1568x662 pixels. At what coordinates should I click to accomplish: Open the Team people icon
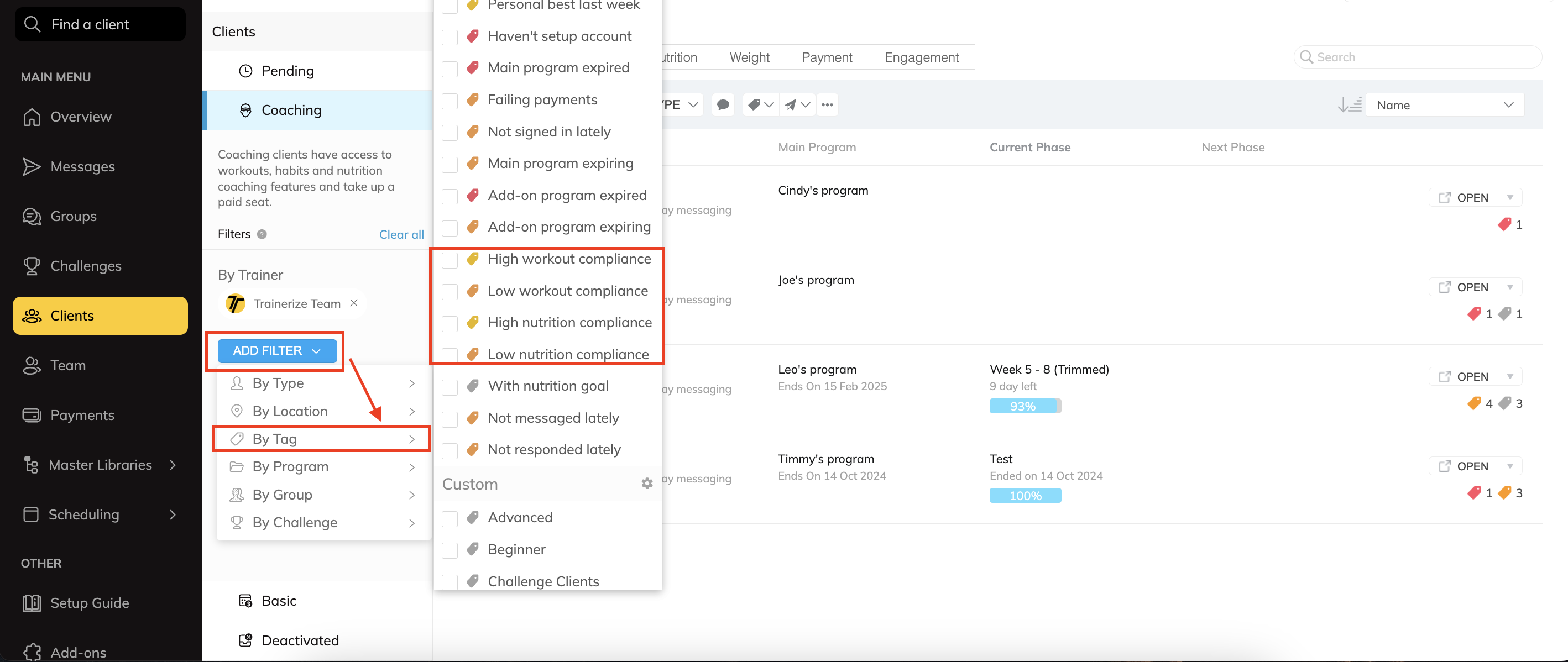32,365
